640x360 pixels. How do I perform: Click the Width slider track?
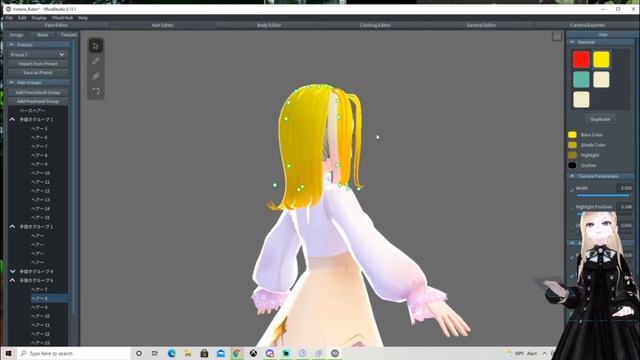[603, 196]
